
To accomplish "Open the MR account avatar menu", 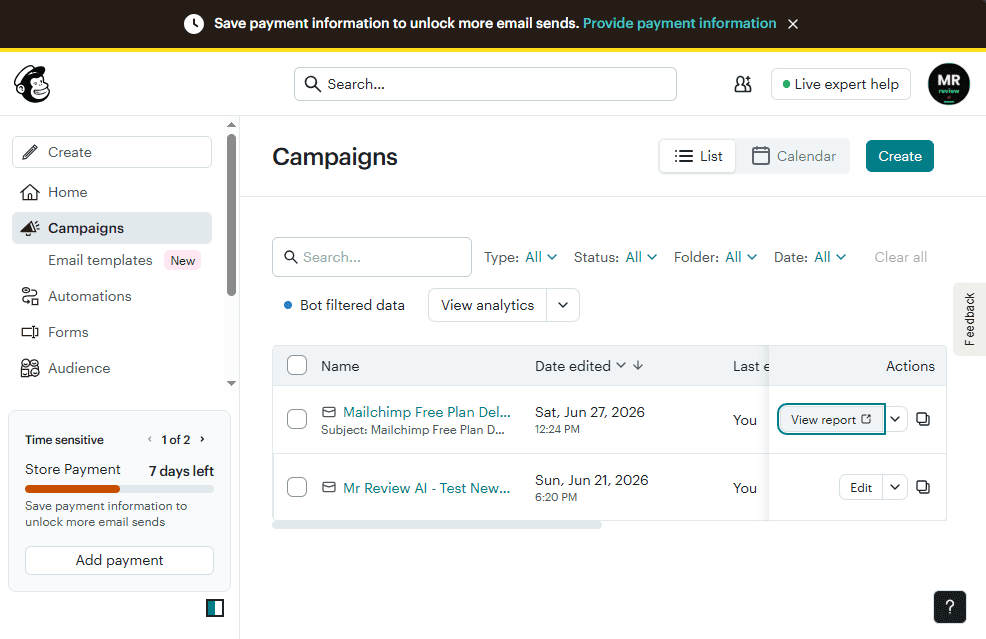I will tap(948, 84).
